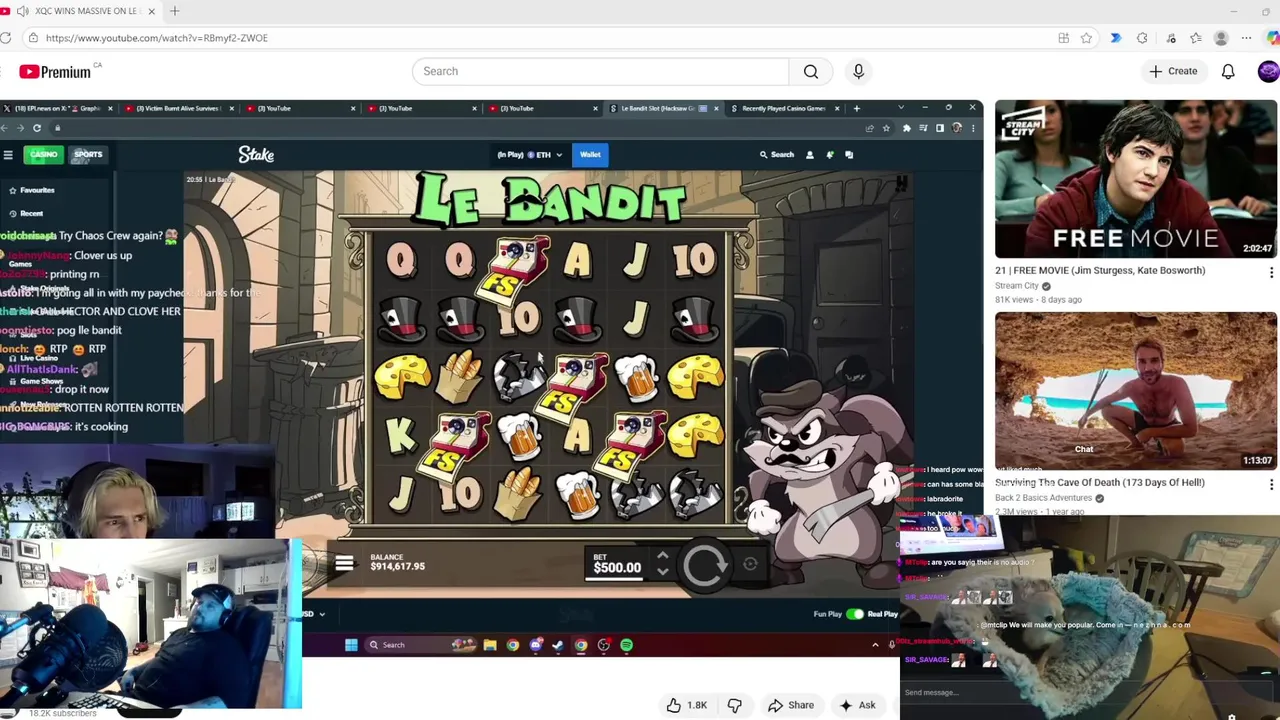Open the Stream City channel link
This screenshot has width=1280, height=720.
[1017, 286]
